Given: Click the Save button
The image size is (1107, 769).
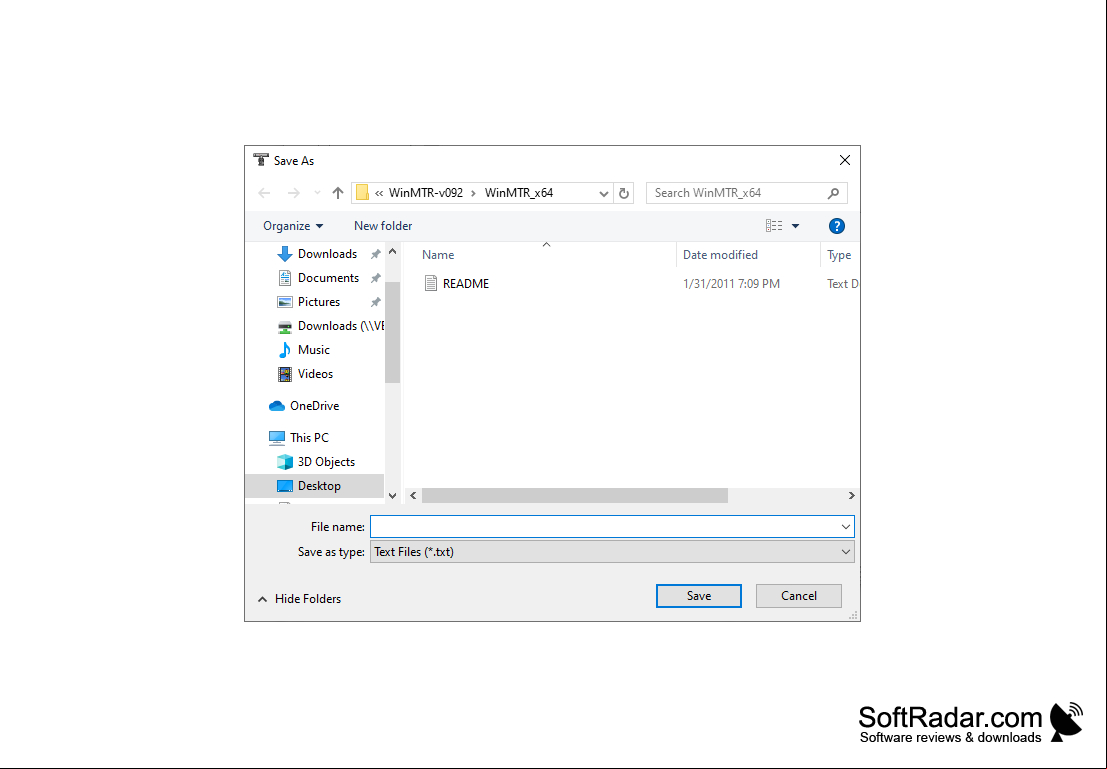Looking at the screenshot, I should (699, 596).
